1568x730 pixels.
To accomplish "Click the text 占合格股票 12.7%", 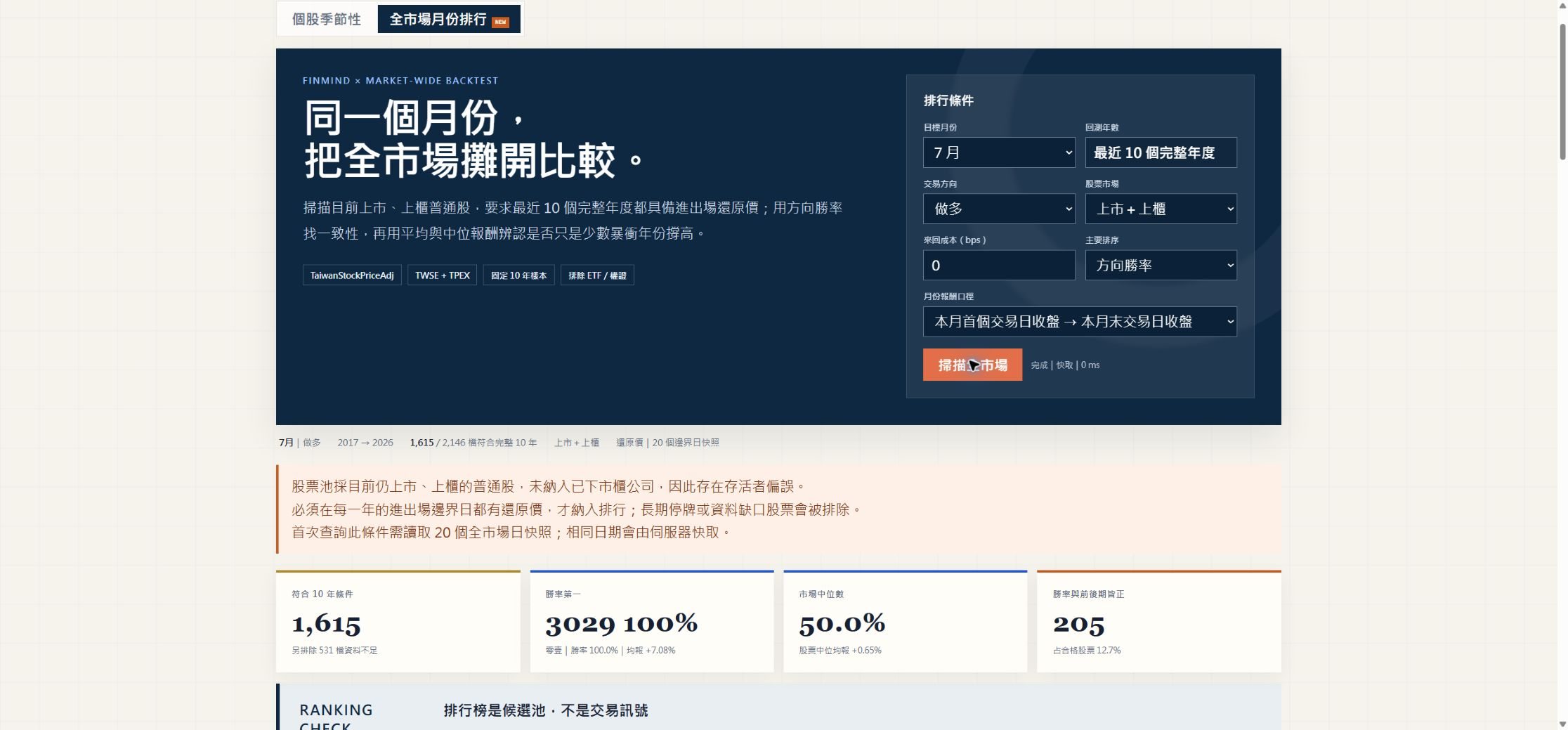I will click(1087, 651).
